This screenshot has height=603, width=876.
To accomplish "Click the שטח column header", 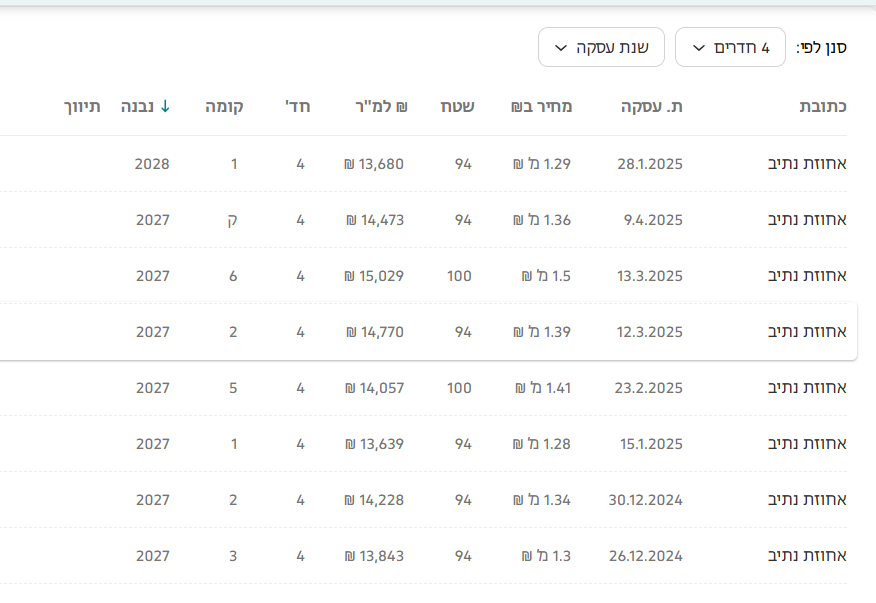I will 457,106.
